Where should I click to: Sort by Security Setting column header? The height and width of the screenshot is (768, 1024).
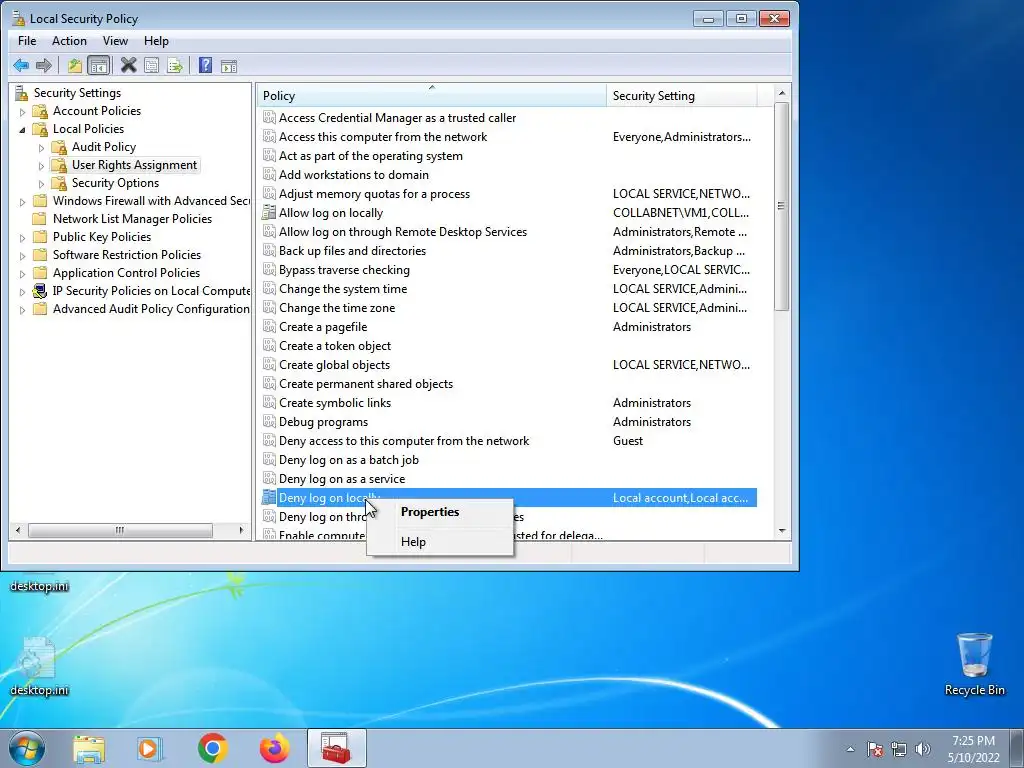coord(681,95)
